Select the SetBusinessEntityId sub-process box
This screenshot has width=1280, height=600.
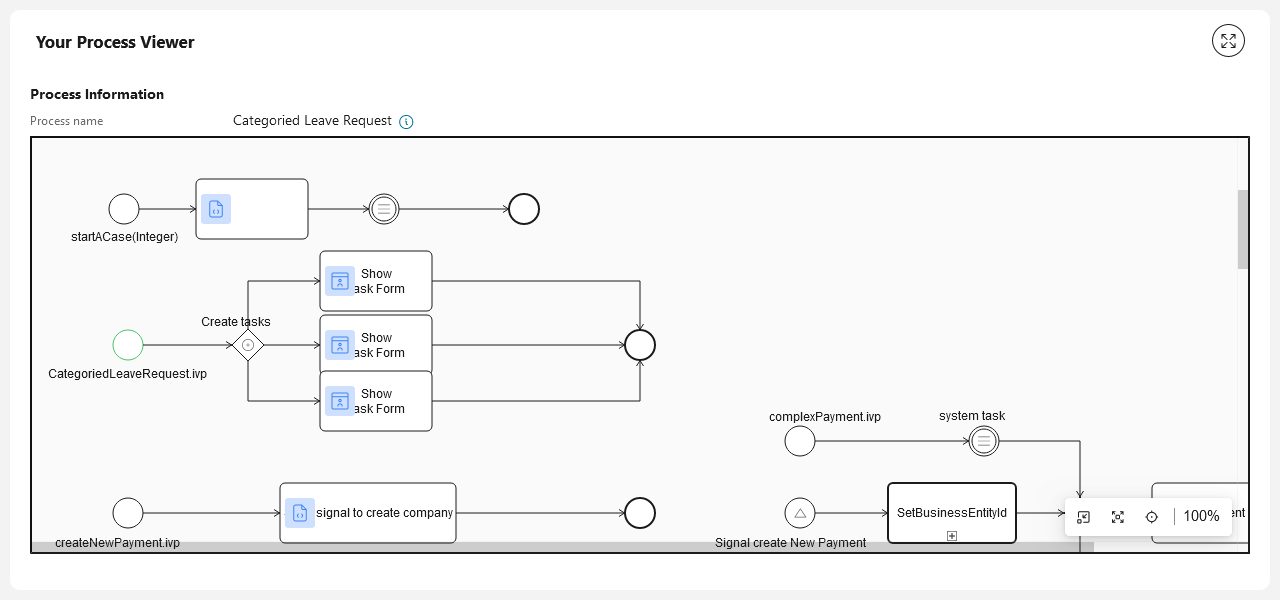coord(952,513)
